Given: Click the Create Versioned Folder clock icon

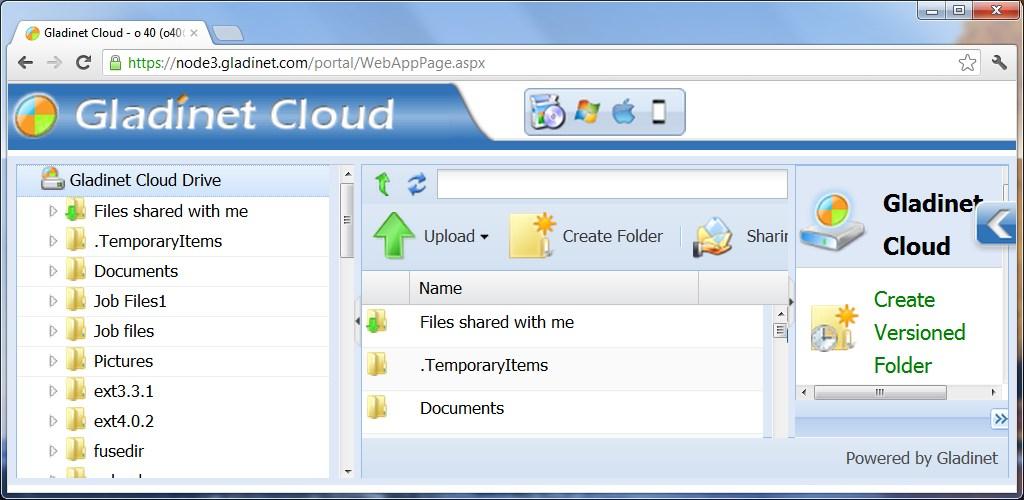Looking at the screenshot, I should (835, 328).
